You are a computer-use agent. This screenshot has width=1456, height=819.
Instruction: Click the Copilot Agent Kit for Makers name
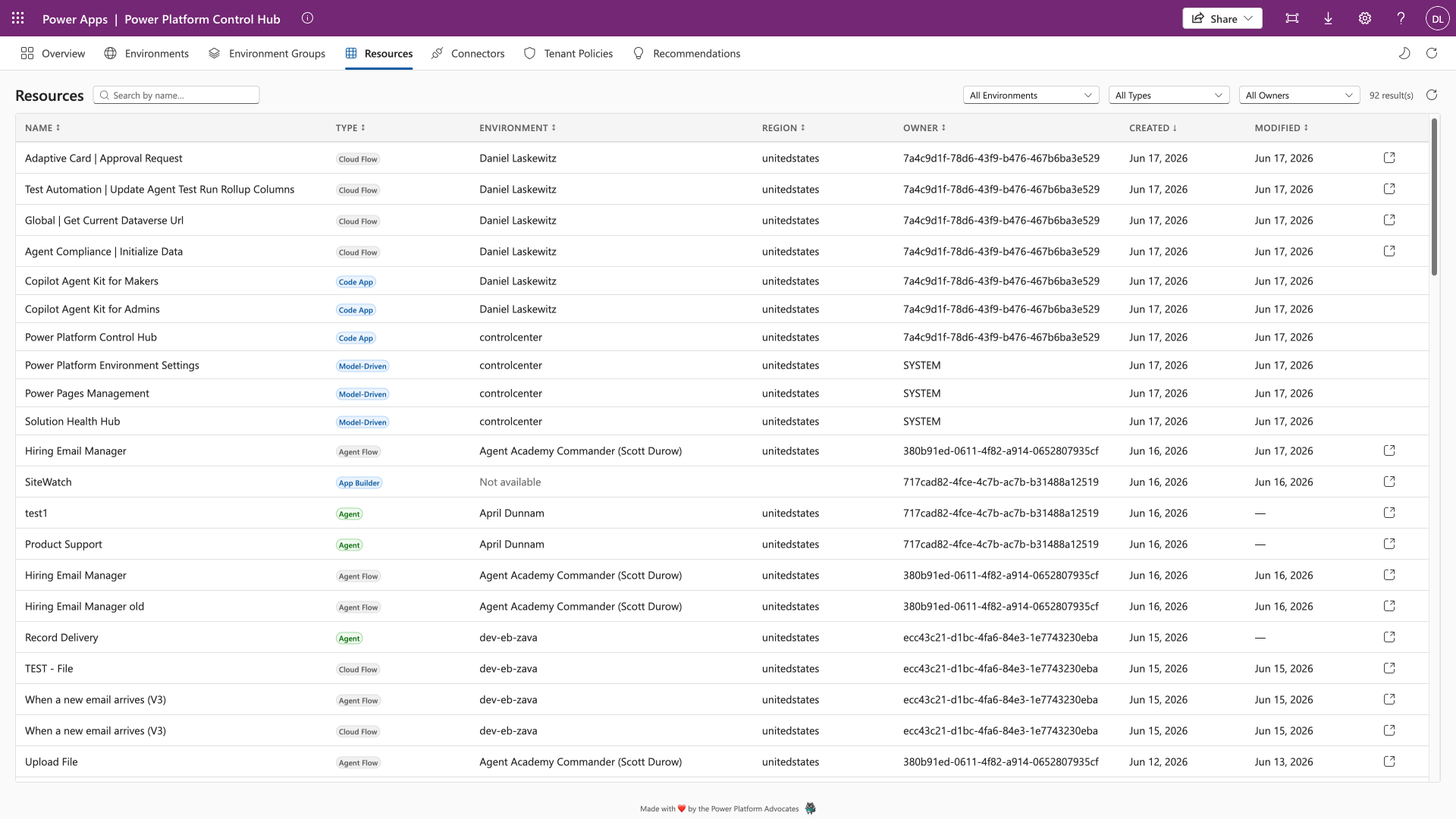[x=92, y=281]
